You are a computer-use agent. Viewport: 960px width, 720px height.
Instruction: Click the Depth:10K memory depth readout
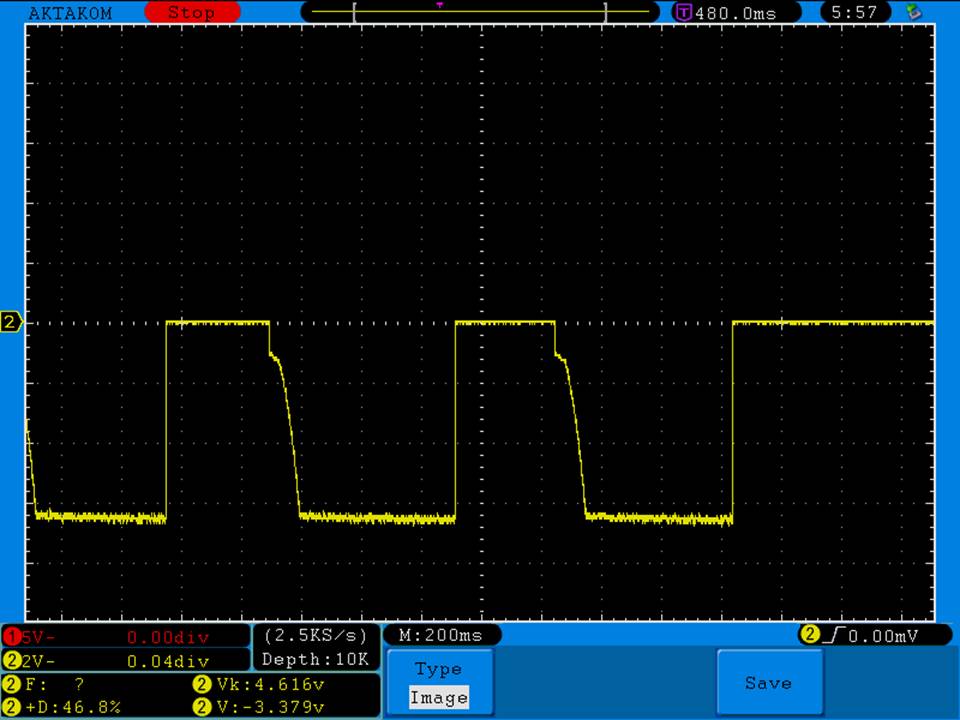coord(315,659)
